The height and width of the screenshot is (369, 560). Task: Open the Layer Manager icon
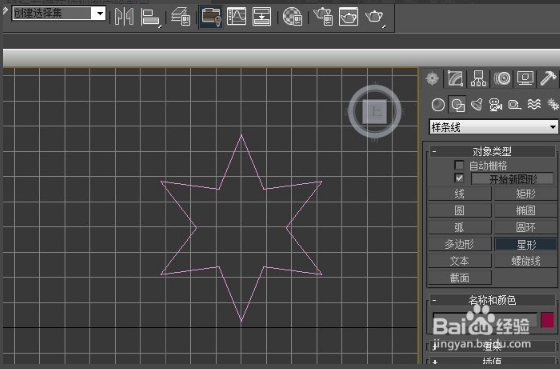(181, 16)
